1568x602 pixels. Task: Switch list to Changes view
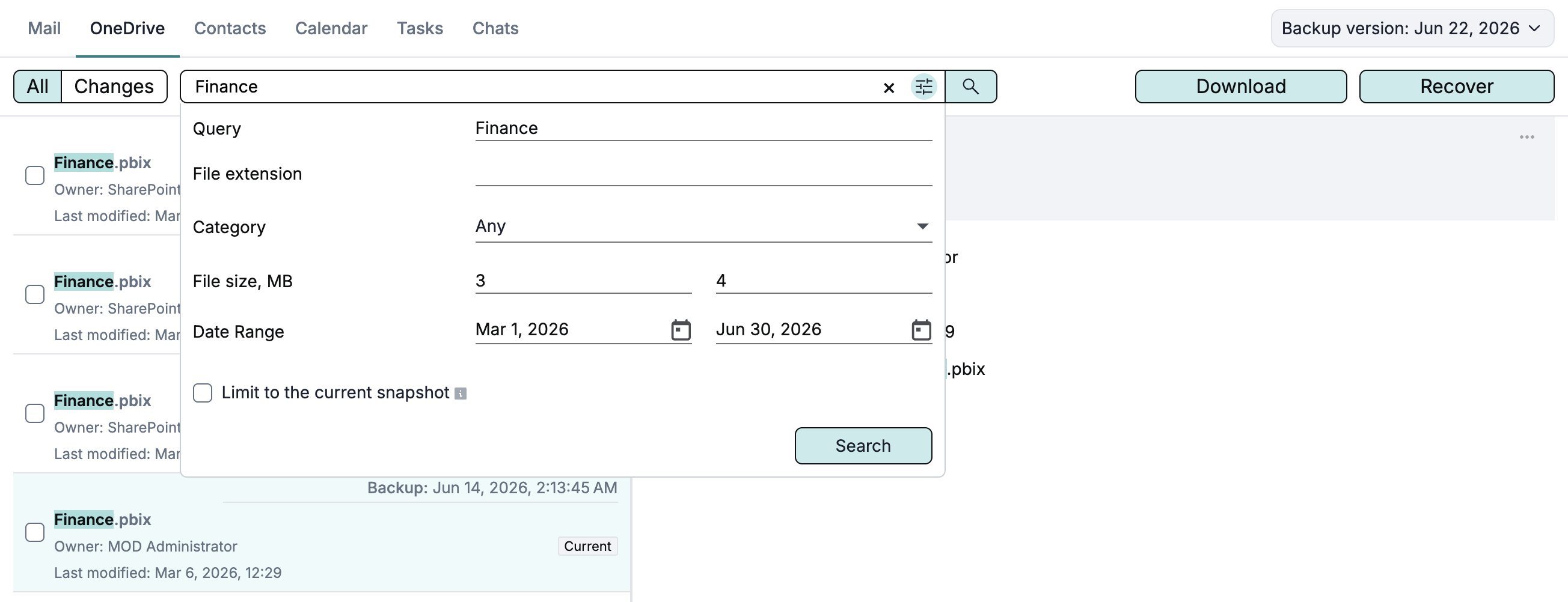pos(114,87)
